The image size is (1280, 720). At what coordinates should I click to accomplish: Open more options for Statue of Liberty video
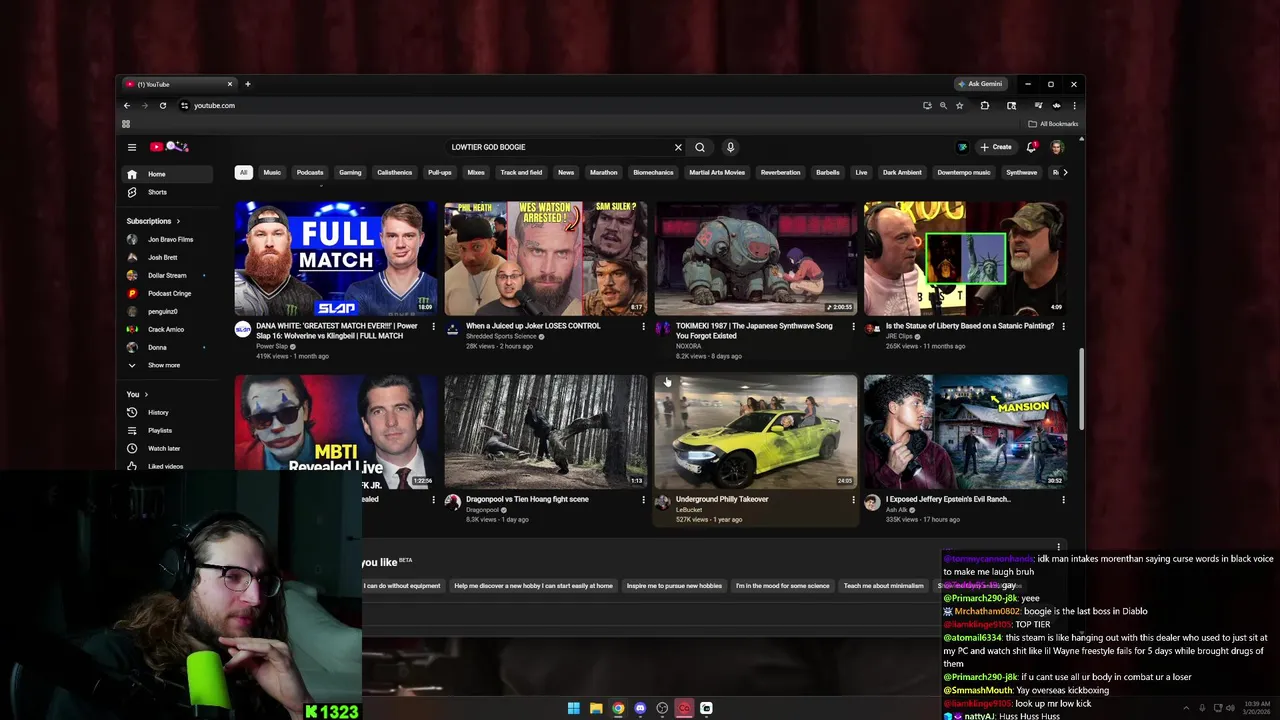1063,326
